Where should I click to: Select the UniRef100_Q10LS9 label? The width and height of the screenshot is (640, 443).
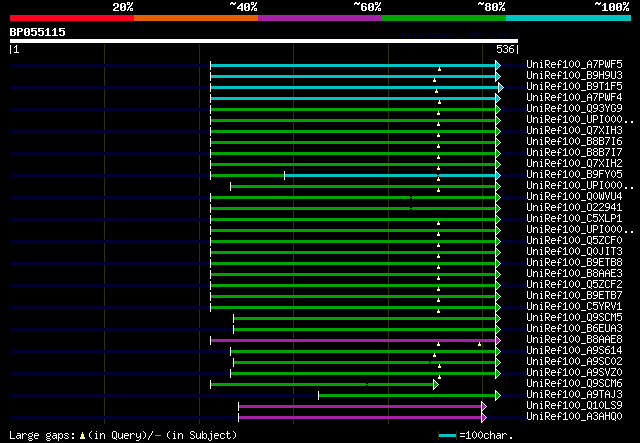click(574, 406)
